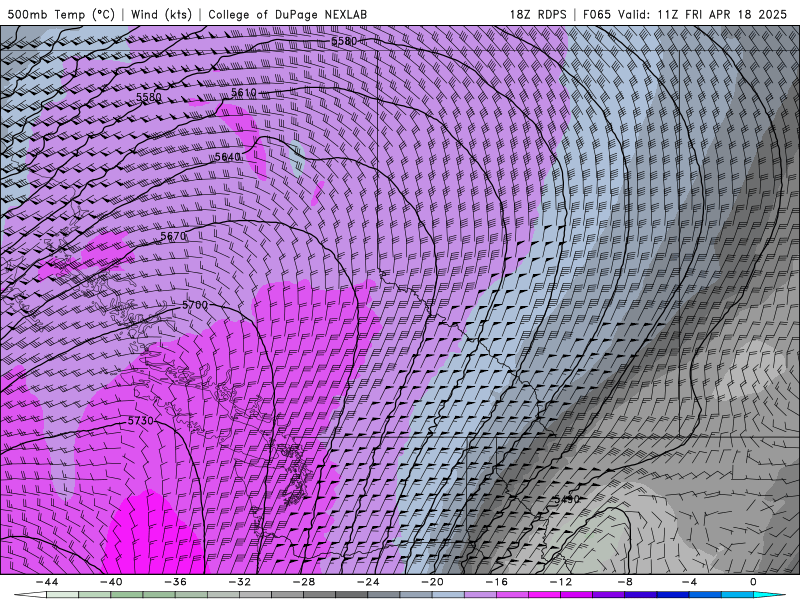Click the -12 colorbar value

coord(561,582)
